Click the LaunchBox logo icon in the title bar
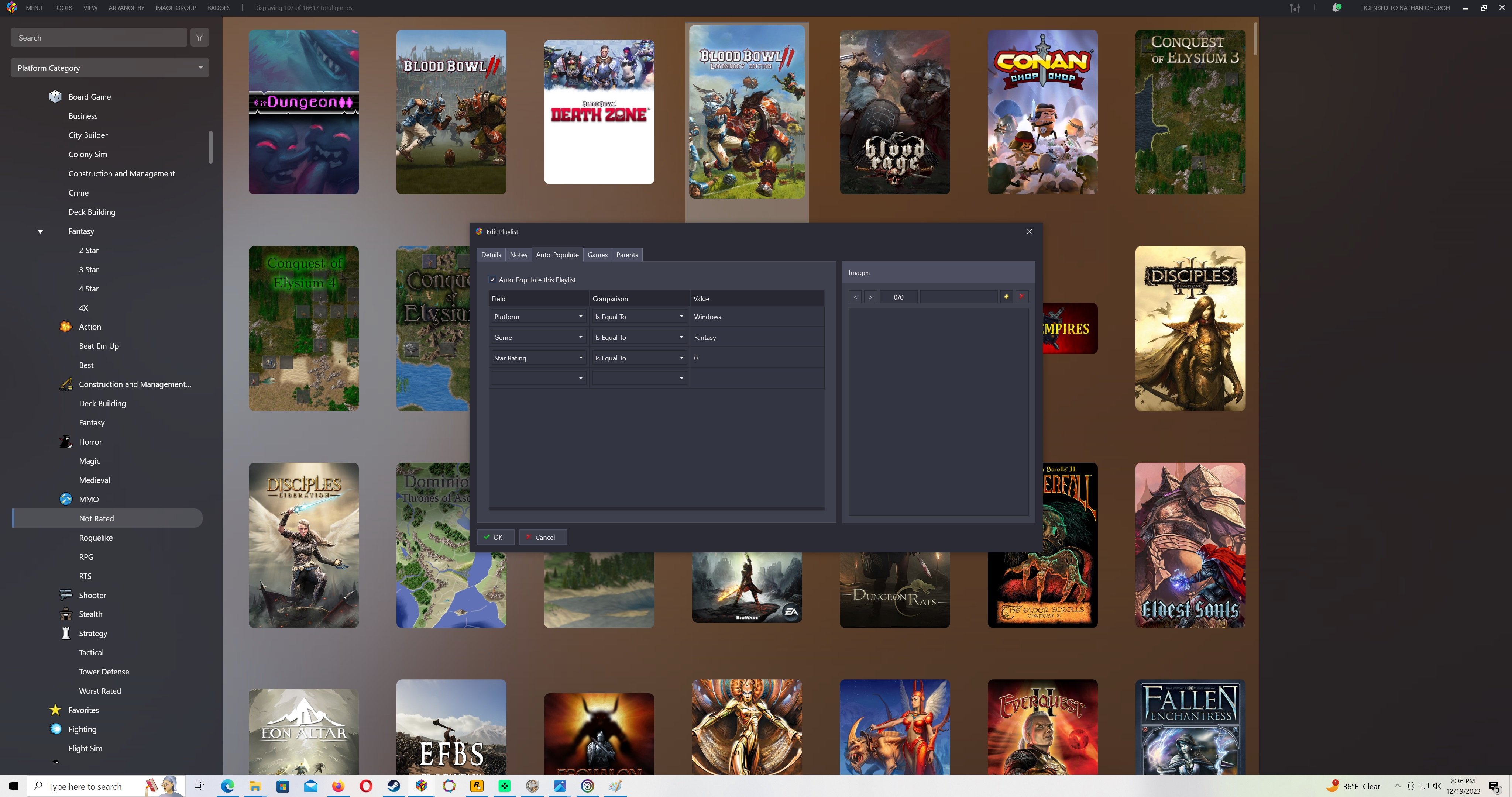The image size is (1512, 797). coord(11,8)
